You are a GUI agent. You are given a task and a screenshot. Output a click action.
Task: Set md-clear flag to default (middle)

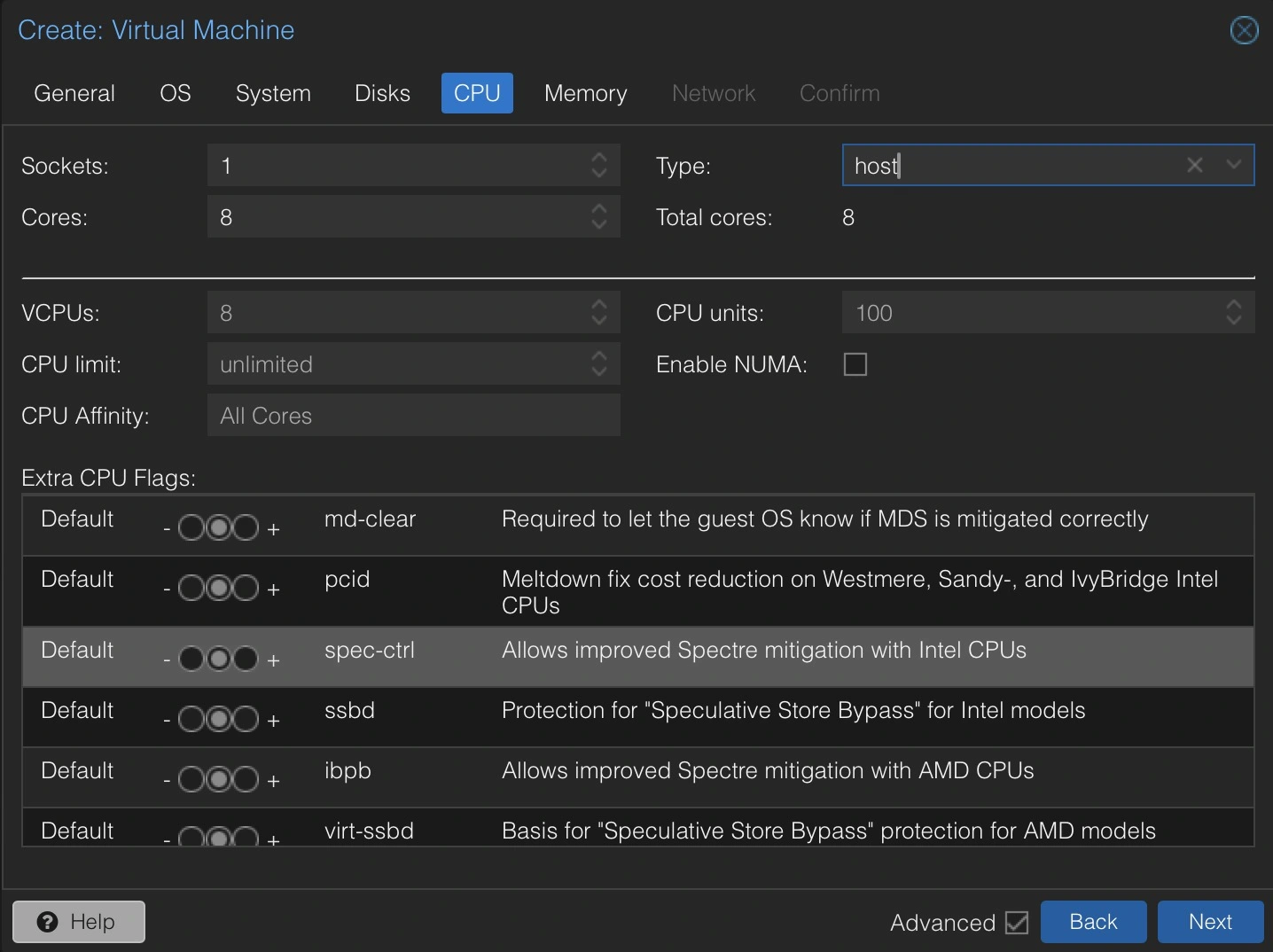pos(218,527)
